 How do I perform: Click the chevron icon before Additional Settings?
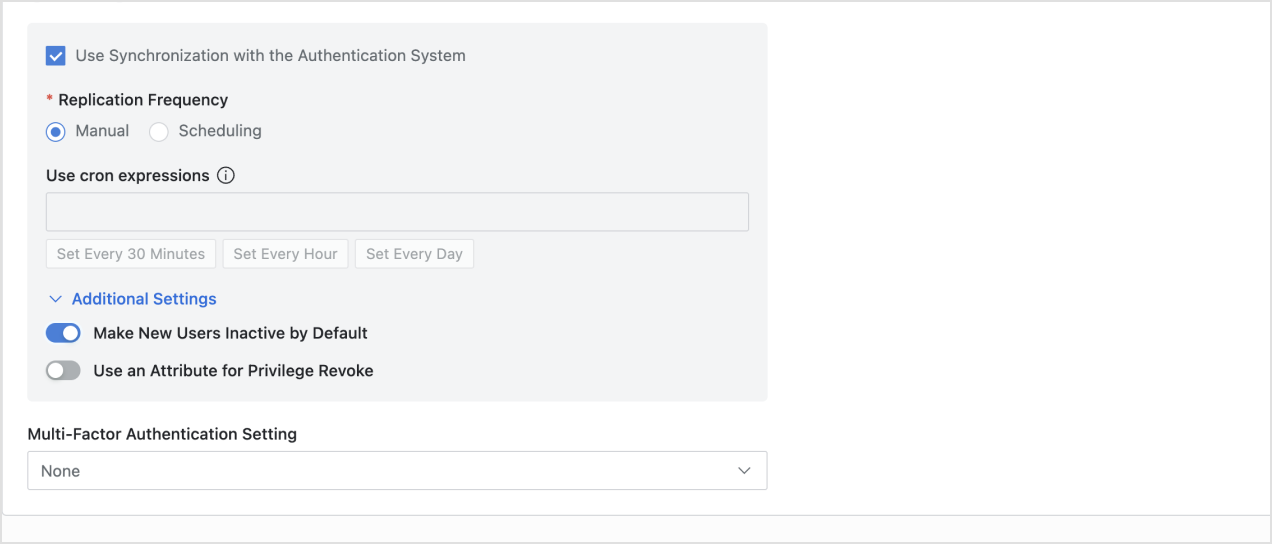click(56, 299)
